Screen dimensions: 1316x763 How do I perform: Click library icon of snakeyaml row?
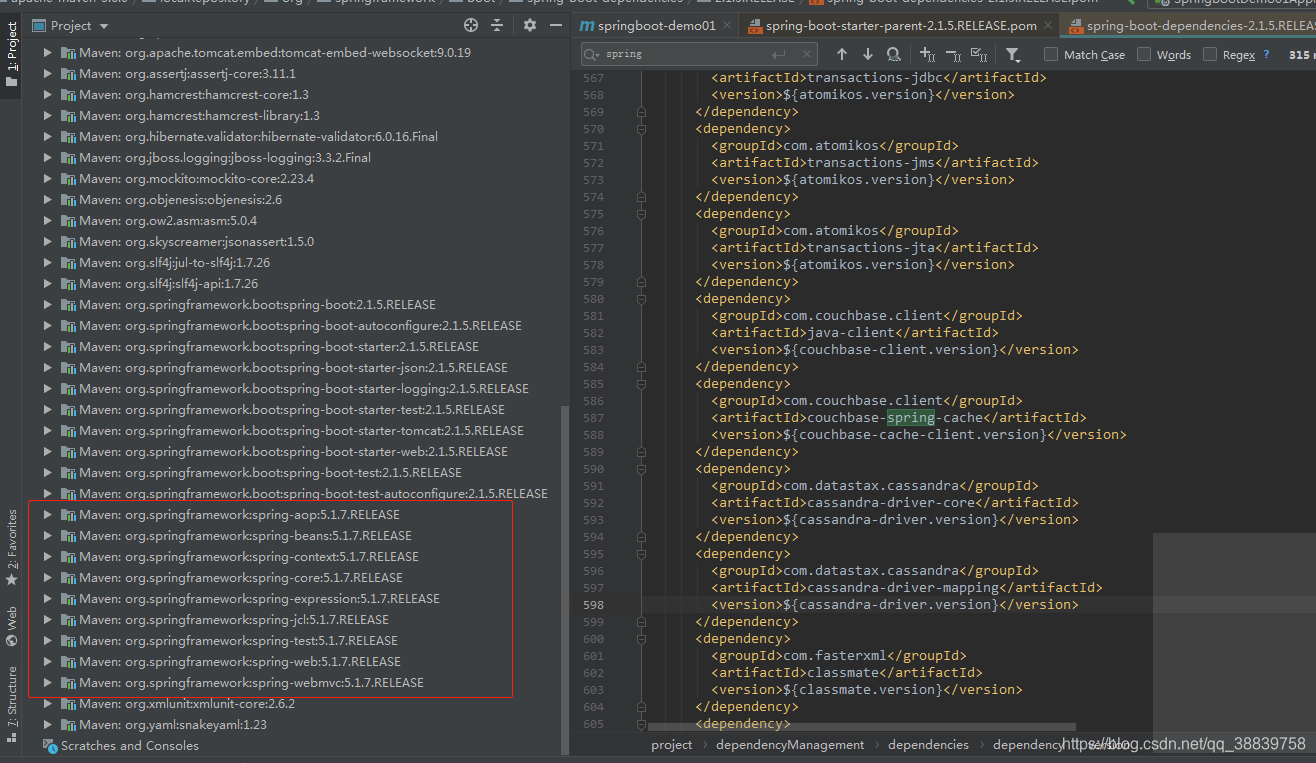[x=68, y=725]
